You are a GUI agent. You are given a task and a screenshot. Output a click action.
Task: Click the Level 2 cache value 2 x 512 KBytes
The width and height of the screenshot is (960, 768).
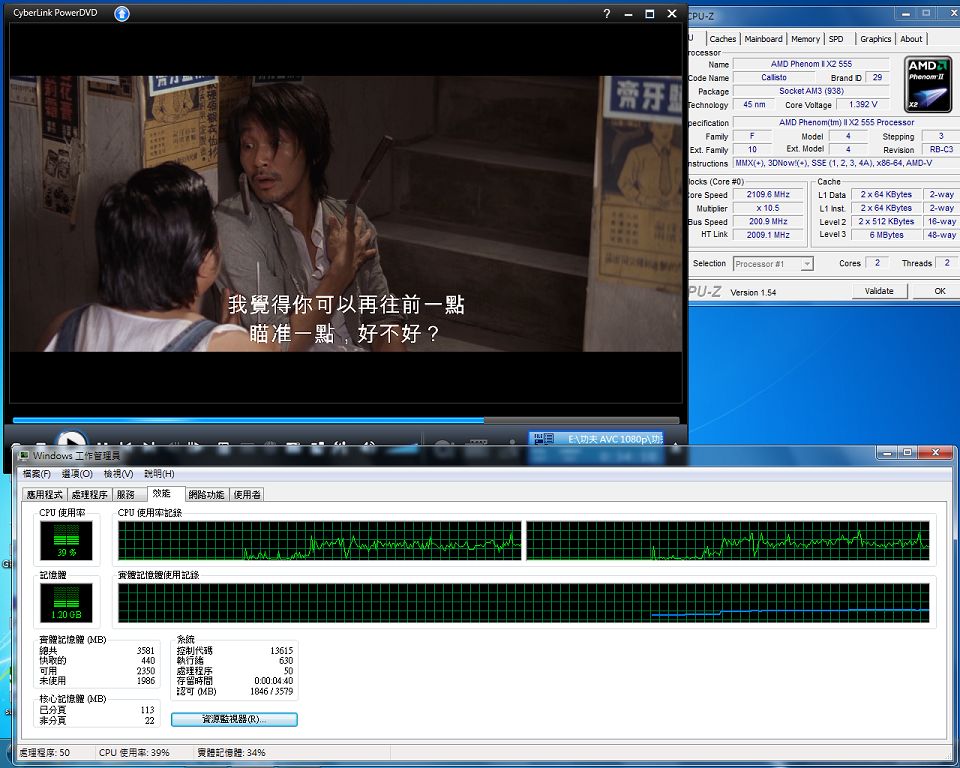coord(886,222)
